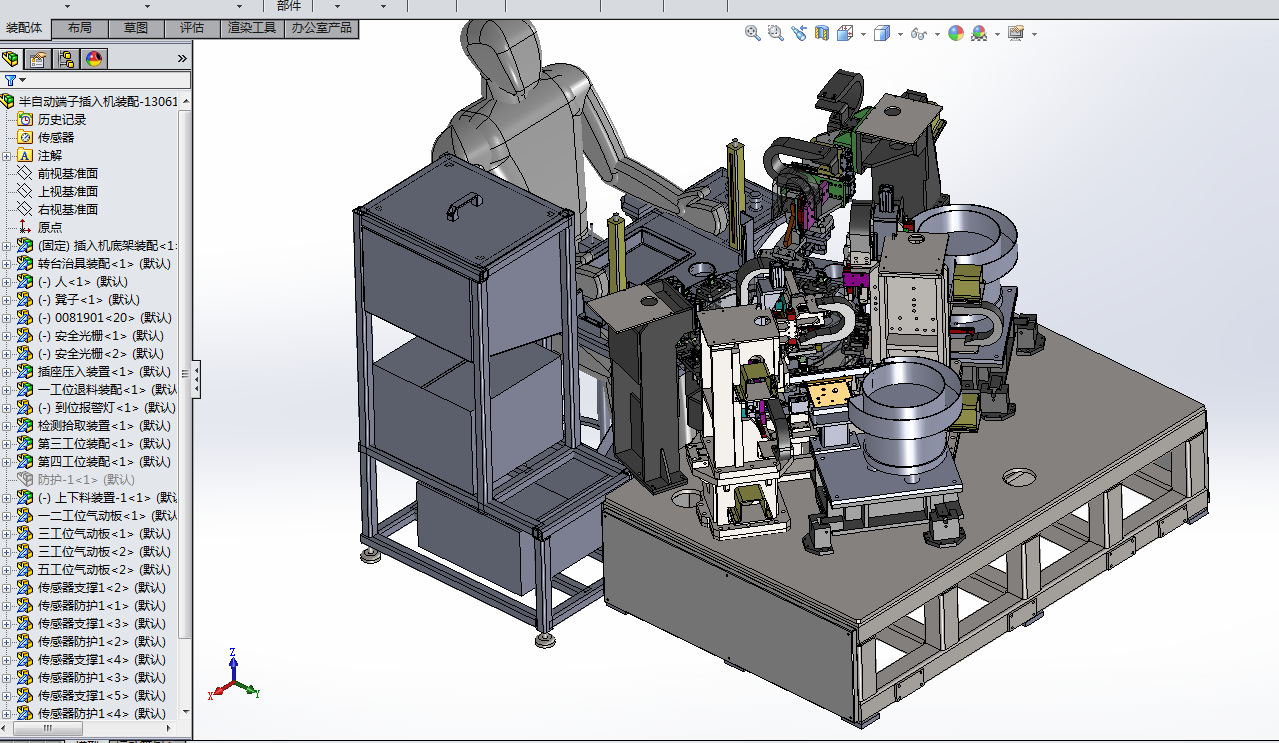Expand the 转台治具装配<1> tree node

7,264
